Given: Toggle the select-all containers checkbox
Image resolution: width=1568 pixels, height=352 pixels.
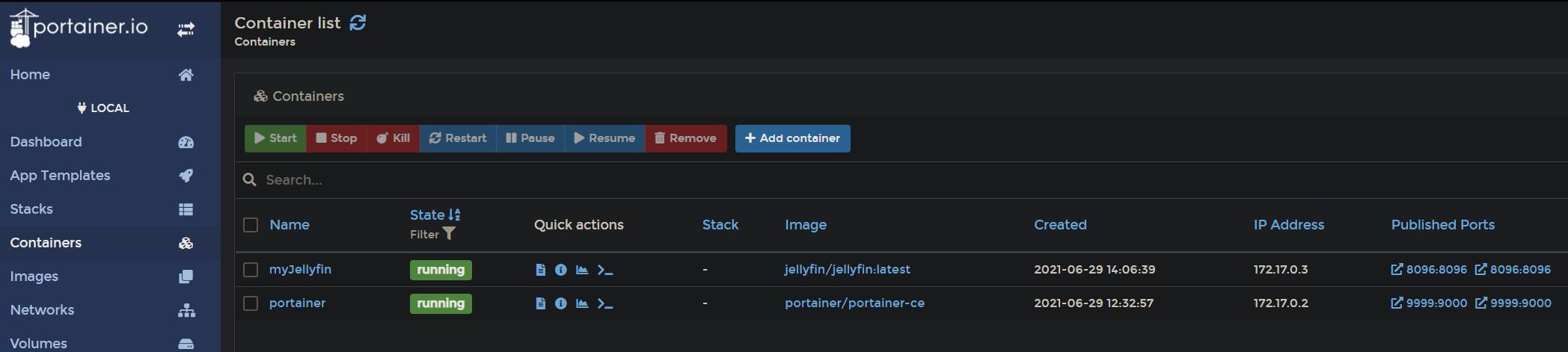Looking at the screenshot, I should tap(251, 225).
